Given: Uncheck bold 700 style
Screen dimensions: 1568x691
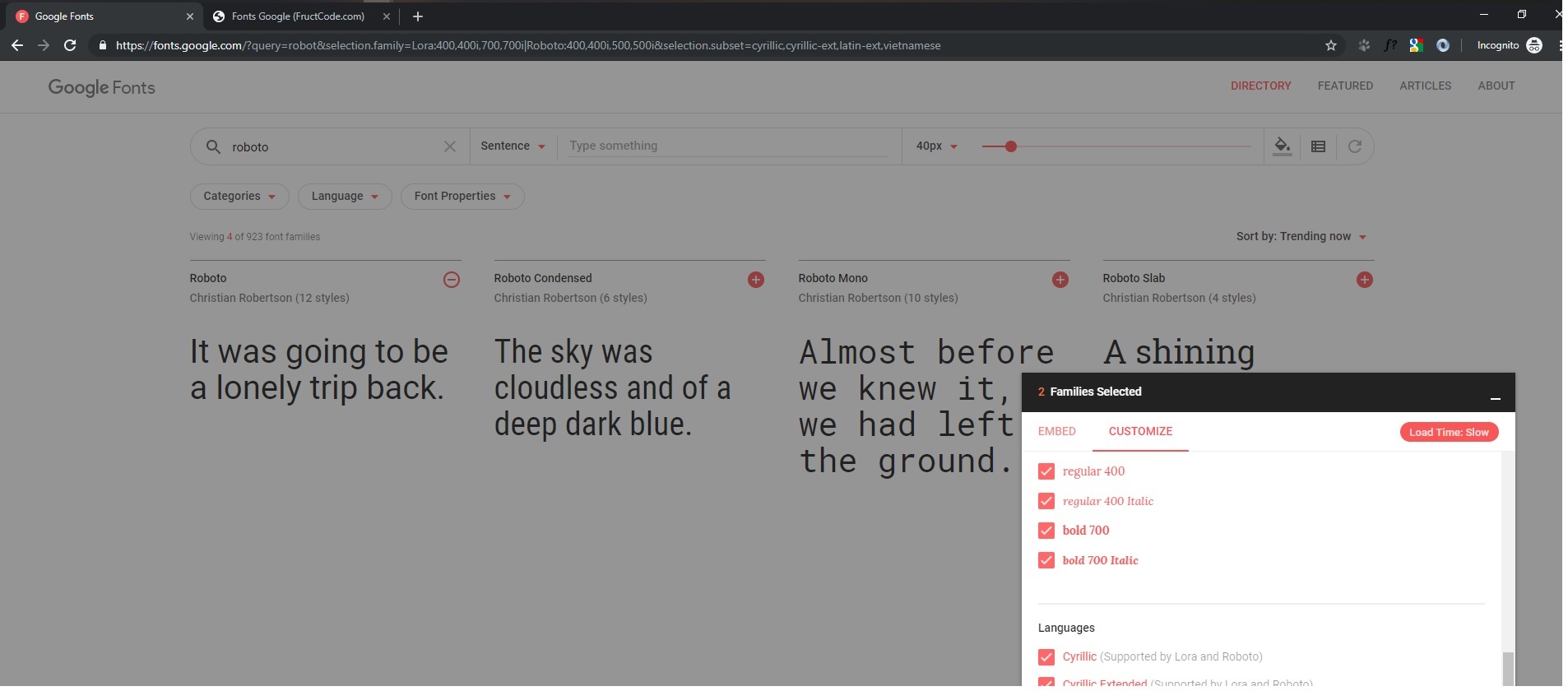Looking at the screenshot, I should coord(1046,531).
